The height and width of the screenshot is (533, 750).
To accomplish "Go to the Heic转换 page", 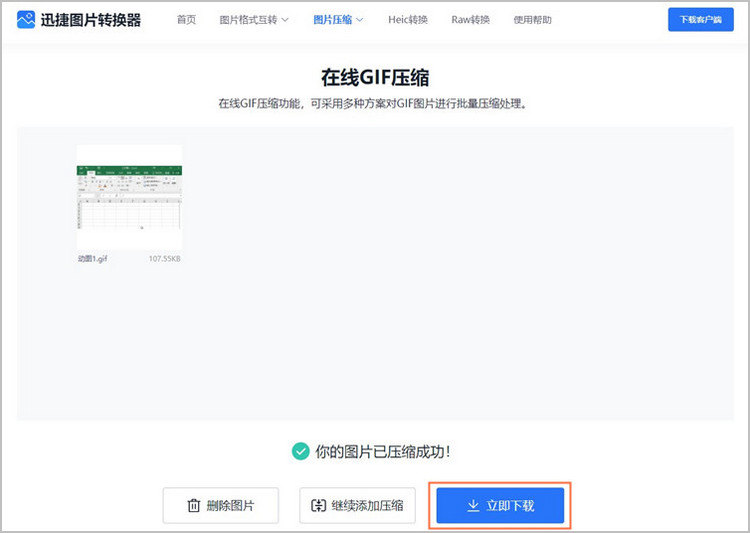I will pyautogui.click(x=408, y=20).
